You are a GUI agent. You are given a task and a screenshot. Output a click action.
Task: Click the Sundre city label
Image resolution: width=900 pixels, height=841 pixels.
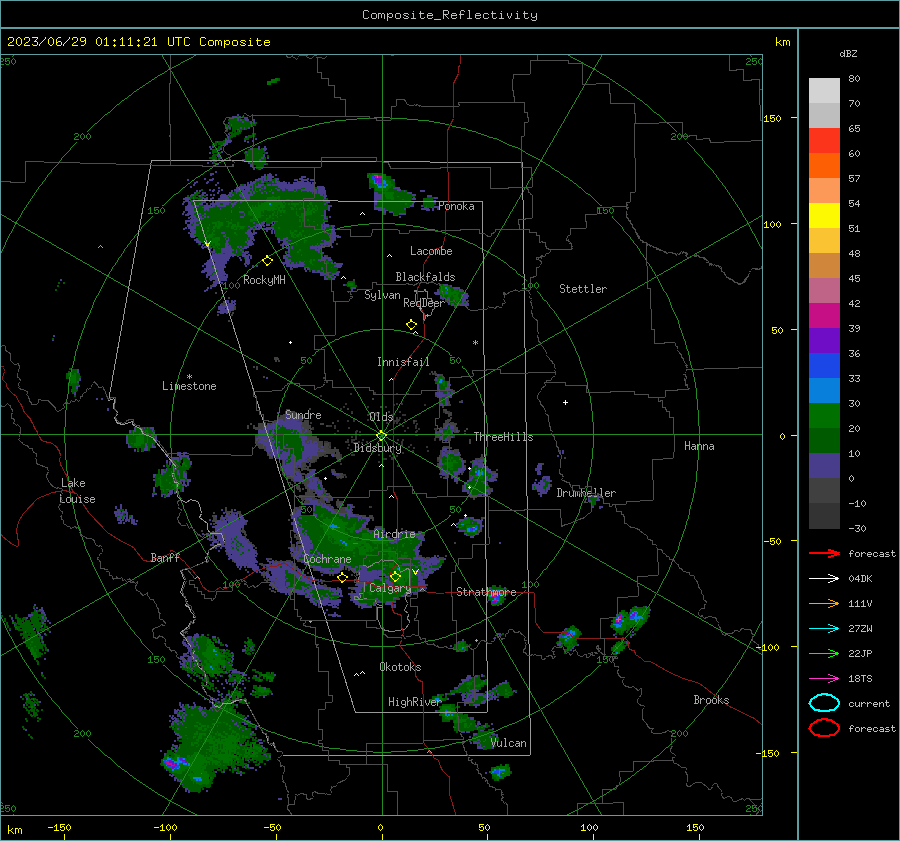[x=303, y=414]
